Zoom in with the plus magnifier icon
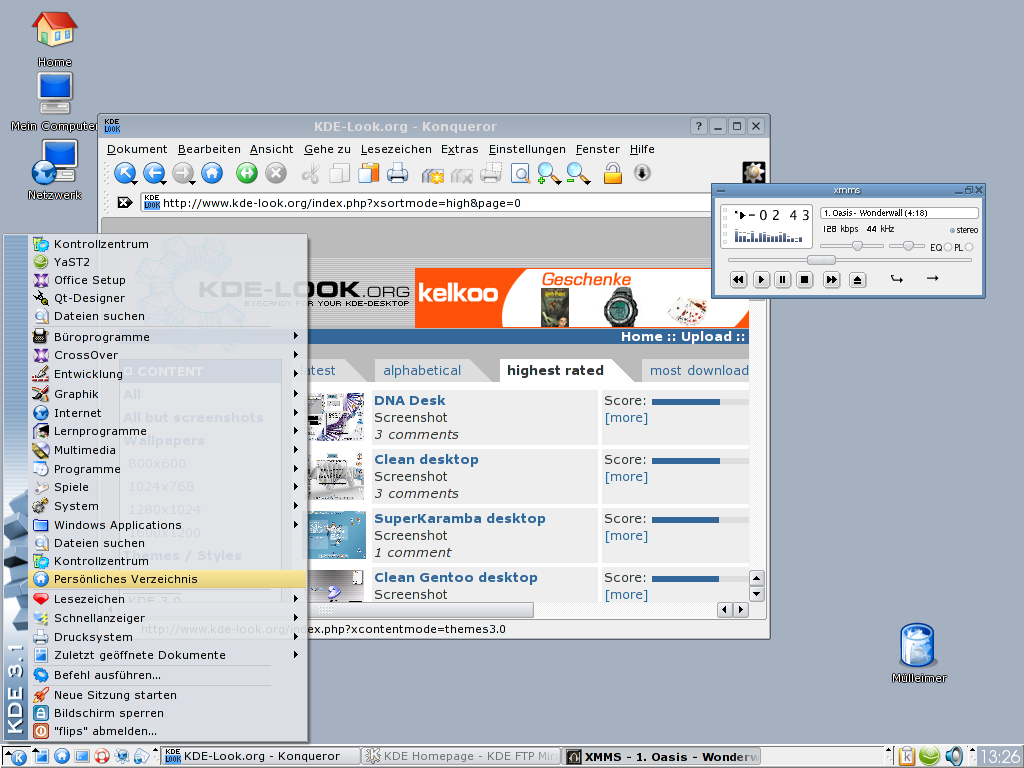Viewport: 1024px width, 768px height. (x=548, y=174)
